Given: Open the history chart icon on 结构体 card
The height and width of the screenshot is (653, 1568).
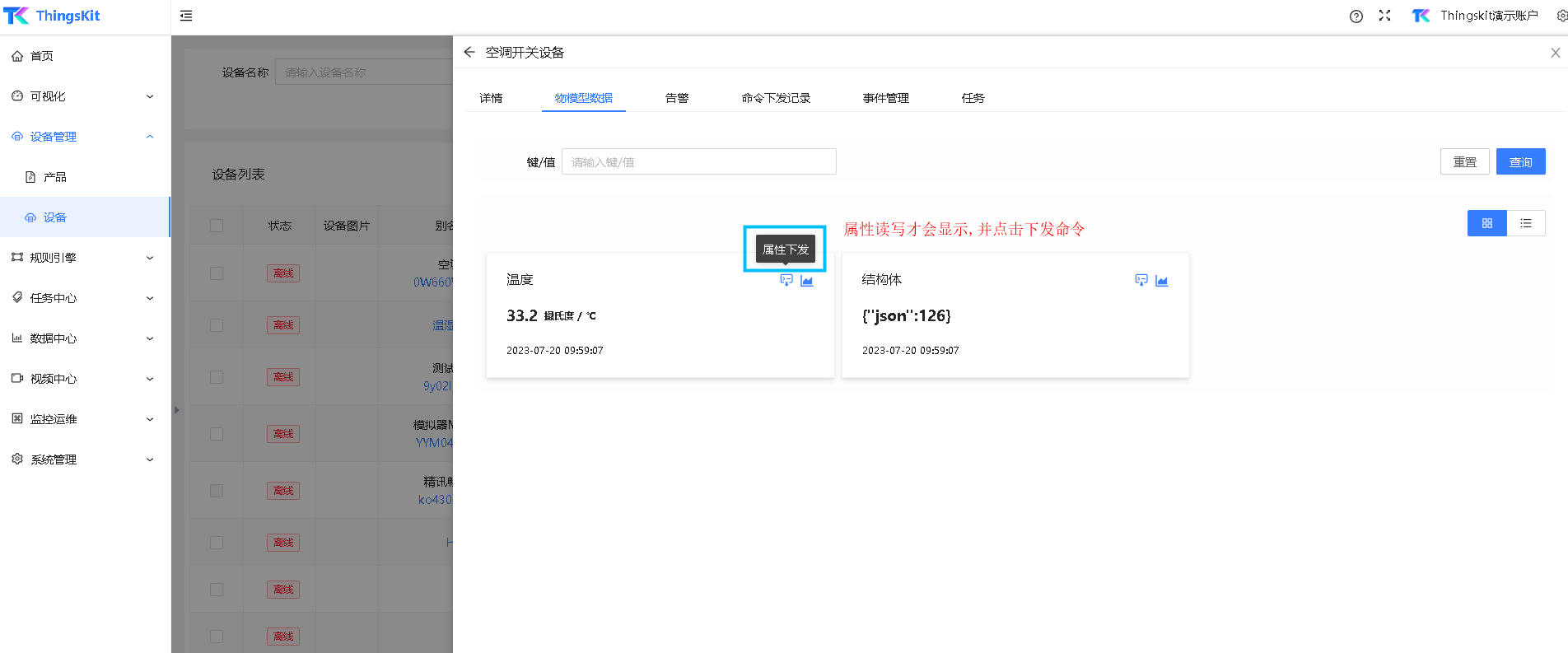Looking at the screenshot, I should pos(1162,281).
